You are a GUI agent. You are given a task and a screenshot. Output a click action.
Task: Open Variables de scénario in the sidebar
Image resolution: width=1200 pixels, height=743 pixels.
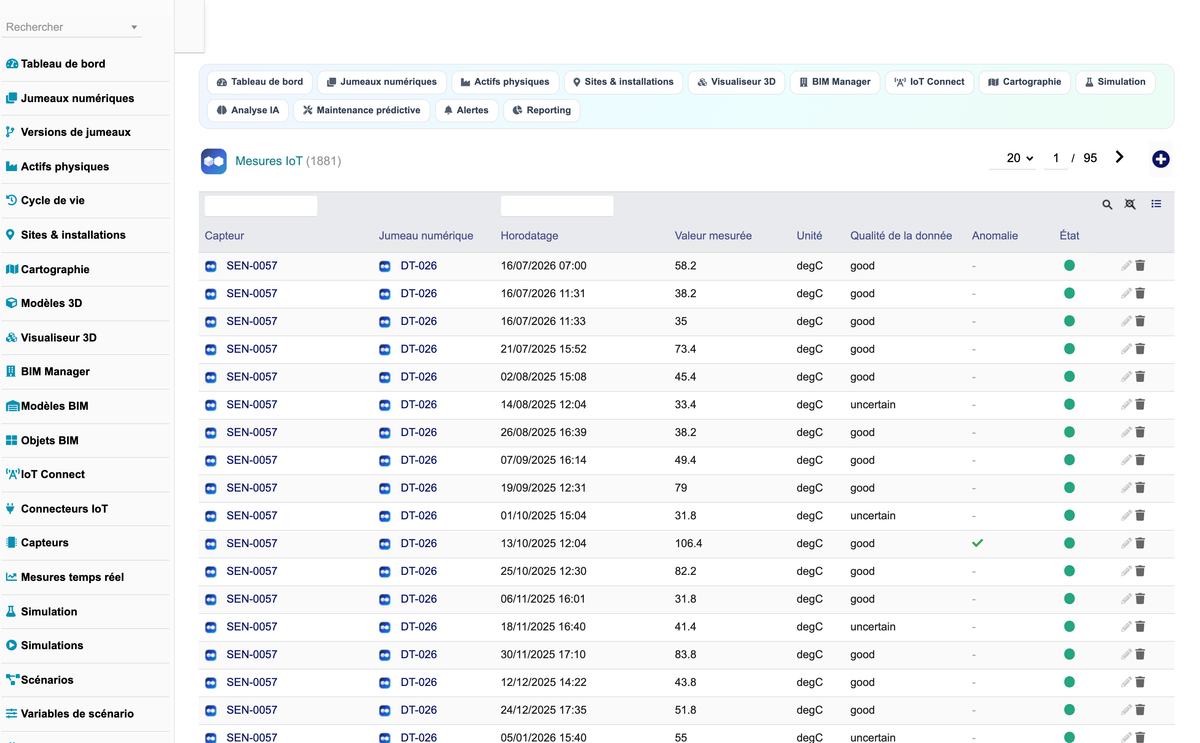click(77, 714)
